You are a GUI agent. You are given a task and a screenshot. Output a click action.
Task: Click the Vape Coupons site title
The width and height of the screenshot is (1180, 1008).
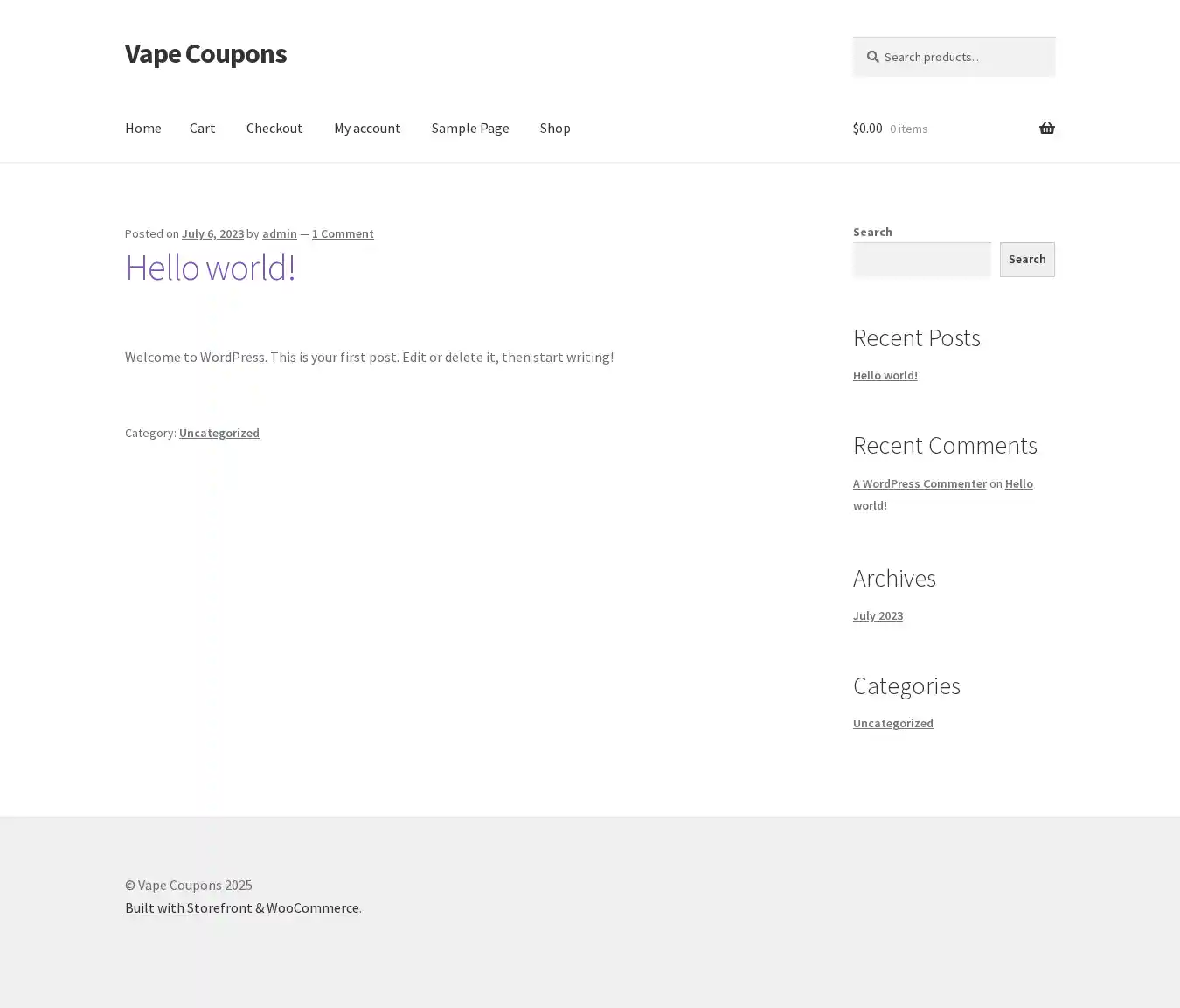click(x=205, y=53)
